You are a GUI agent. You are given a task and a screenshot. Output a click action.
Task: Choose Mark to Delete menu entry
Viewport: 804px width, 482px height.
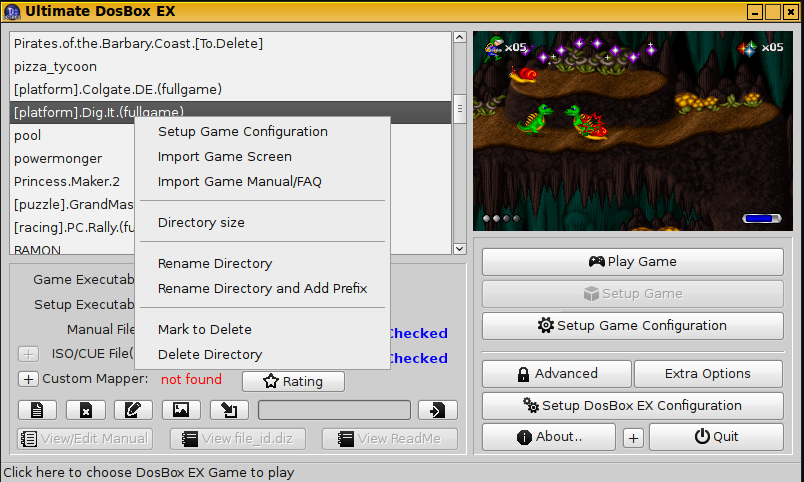click(204, 330)
